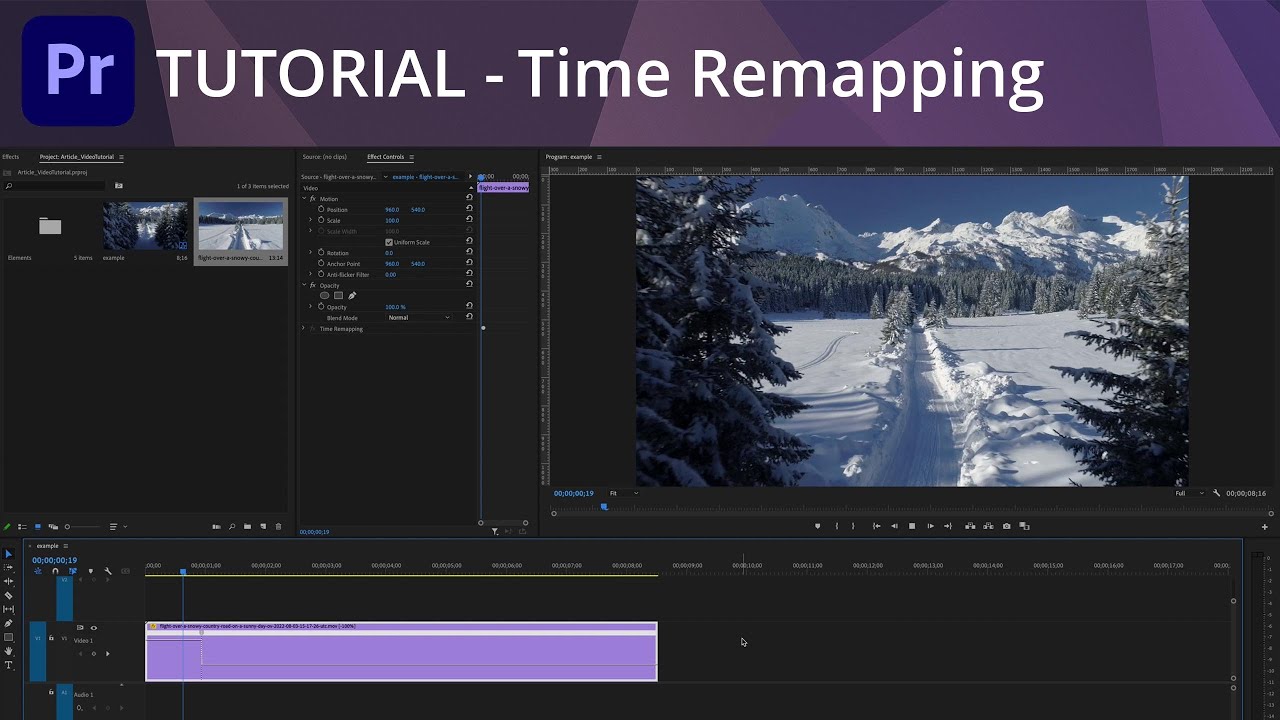Expand the Rotation property
This screenshot has width=1280, height=720.
(x=311, y=253)
